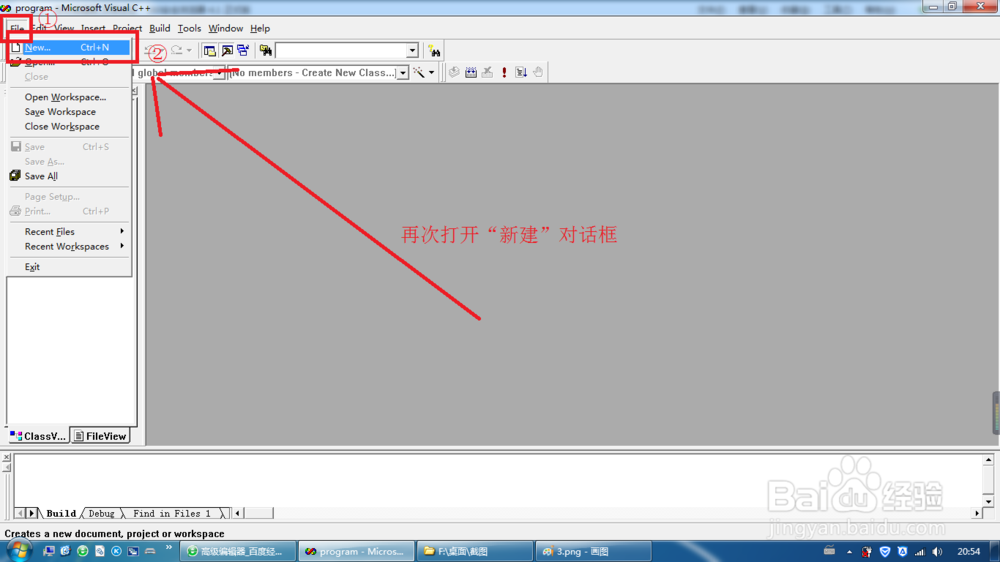Viewport: 1000px width, 562px height.
Task: Expand Recent Workspaces submenu
Action: pyautogui.click(x=69, y=246)
